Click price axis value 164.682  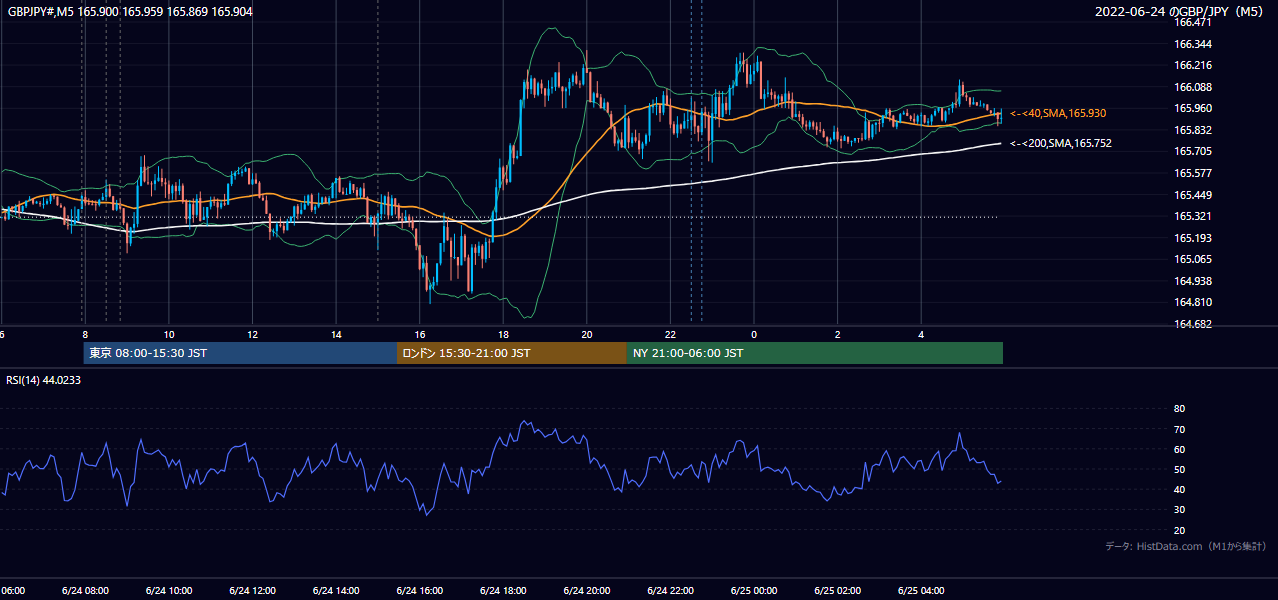pyautogui.click(x=1193, y=324)
